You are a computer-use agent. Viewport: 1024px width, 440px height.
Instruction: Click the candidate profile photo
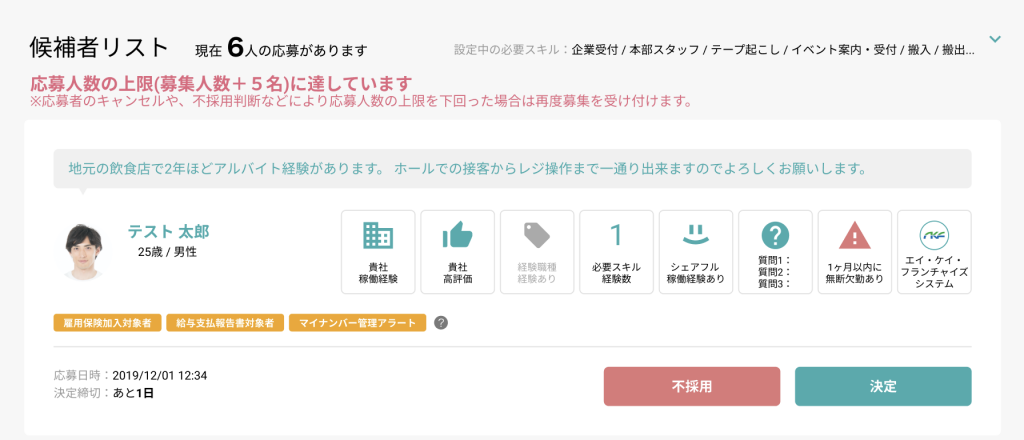[84, 253]
